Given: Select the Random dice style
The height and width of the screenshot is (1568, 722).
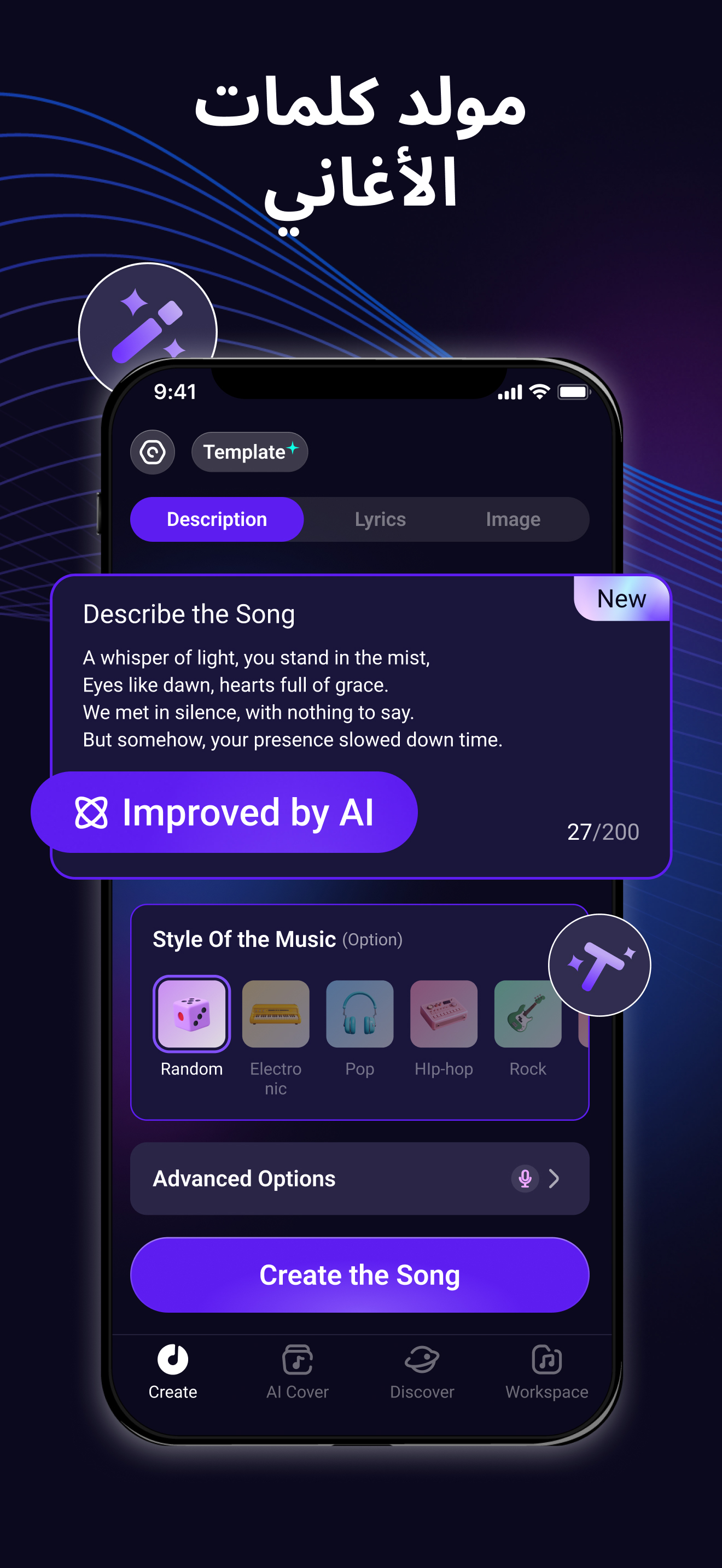Looking at the screenshot, I should 192,1014.
